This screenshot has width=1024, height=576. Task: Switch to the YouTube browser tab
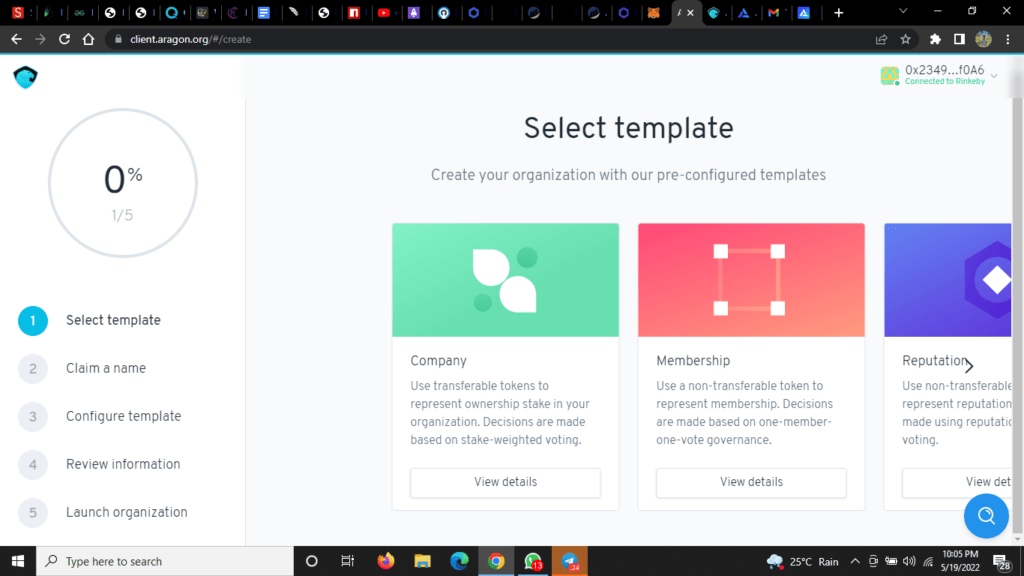(384, 12)
